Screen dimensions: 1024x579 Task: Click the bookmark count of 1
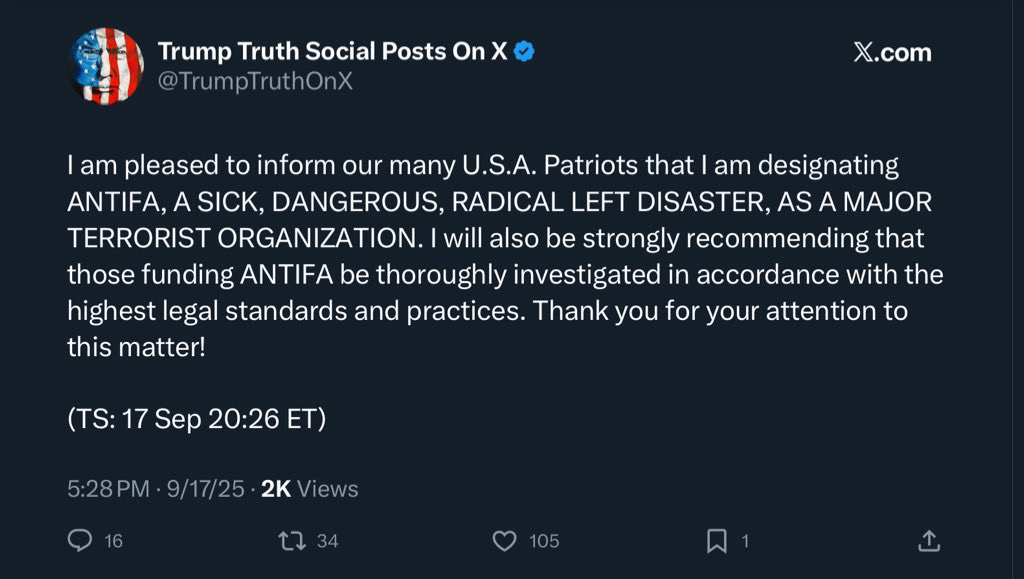coord(744,541)
